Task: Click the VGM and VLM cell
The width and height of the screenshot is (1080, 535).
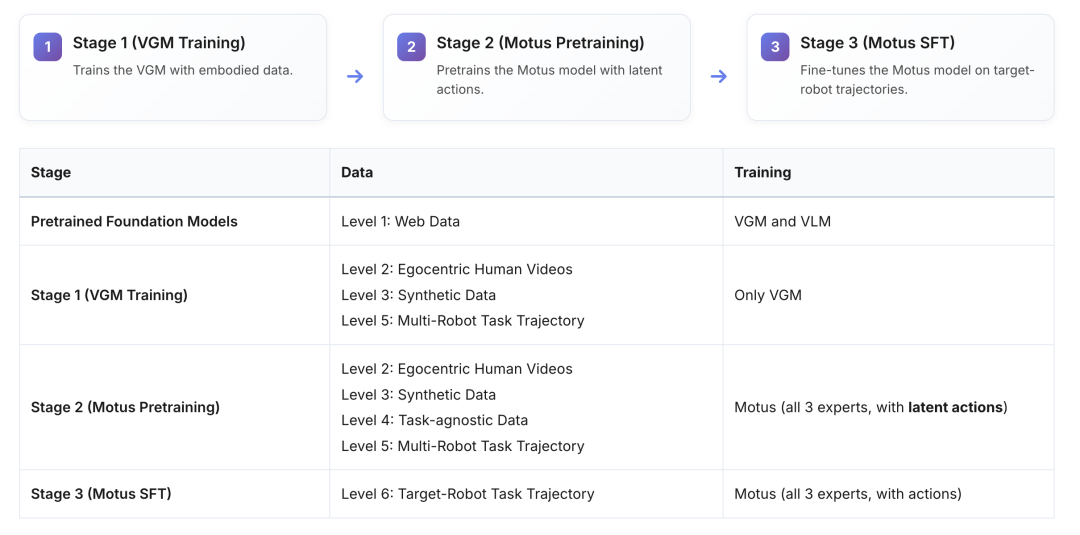Action: (782, 221)
